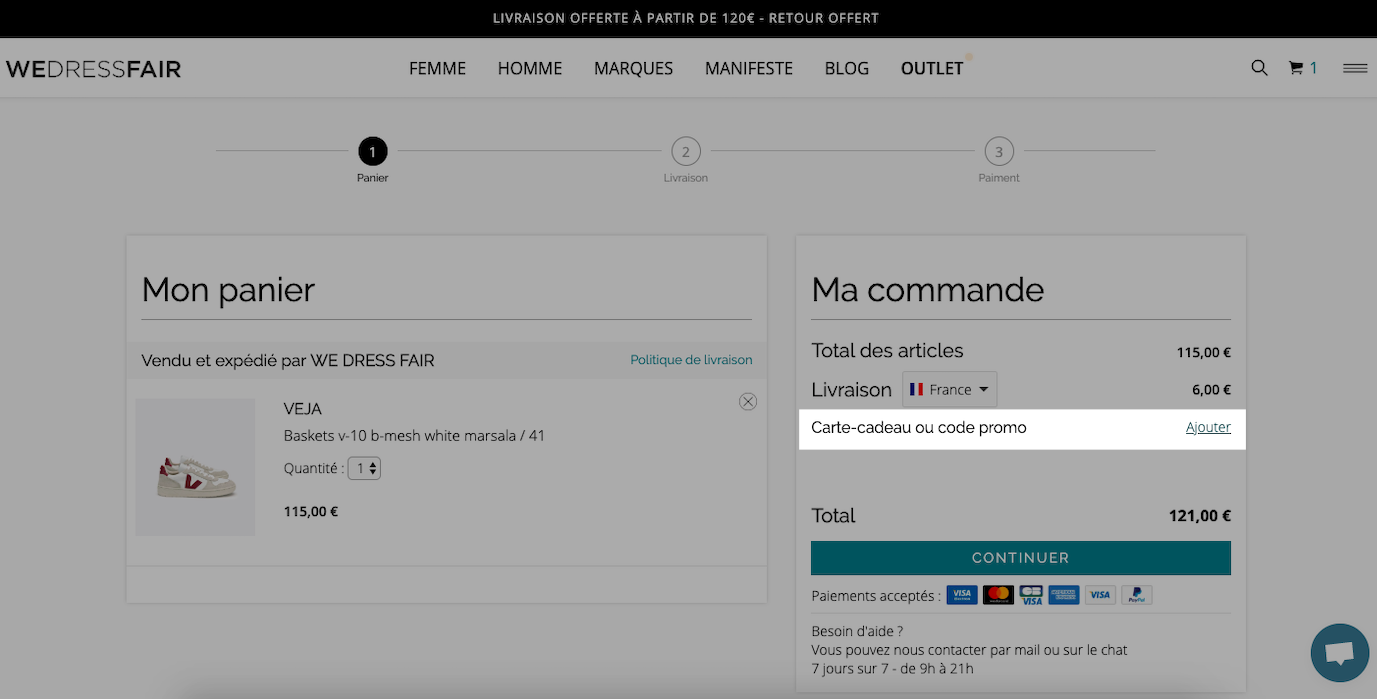
Task: Go to WEDRESSFAIR logo homepage
Action: [x=93, y=69]
